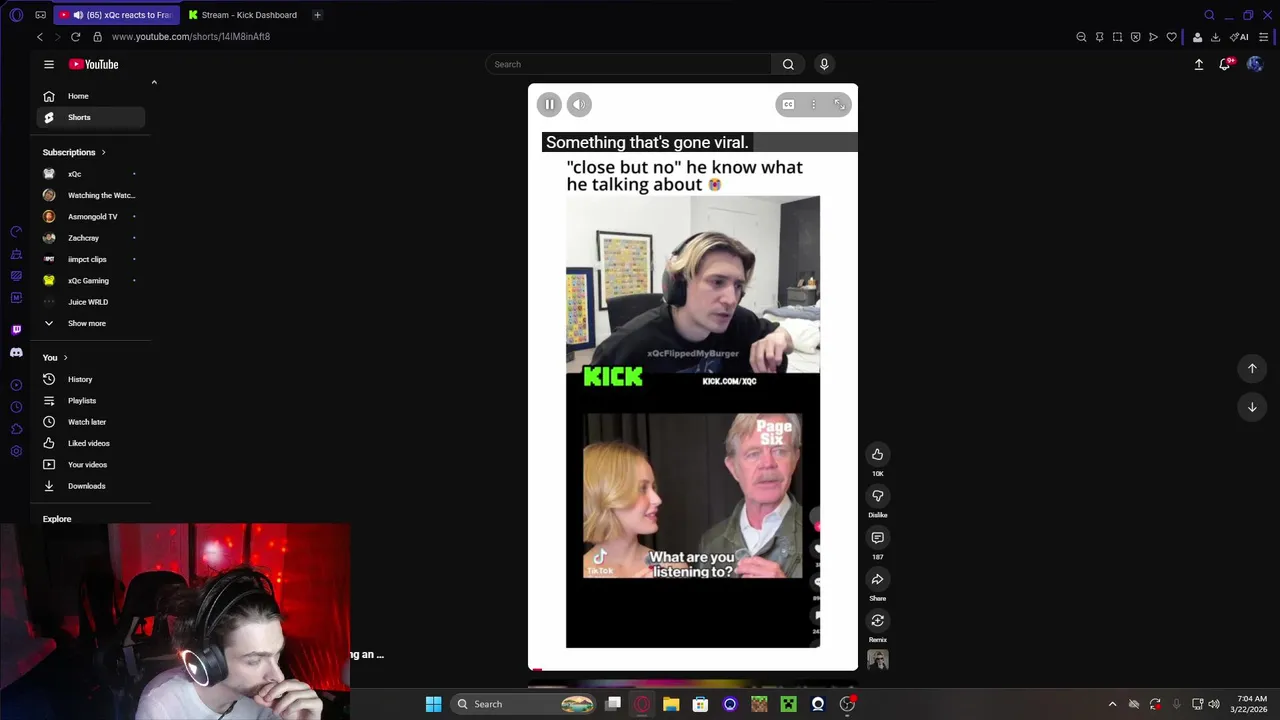The width and height of the screenshot is (1280, 720).
Task: Open Asmongold TV subscription
Action: click(91, 216)
